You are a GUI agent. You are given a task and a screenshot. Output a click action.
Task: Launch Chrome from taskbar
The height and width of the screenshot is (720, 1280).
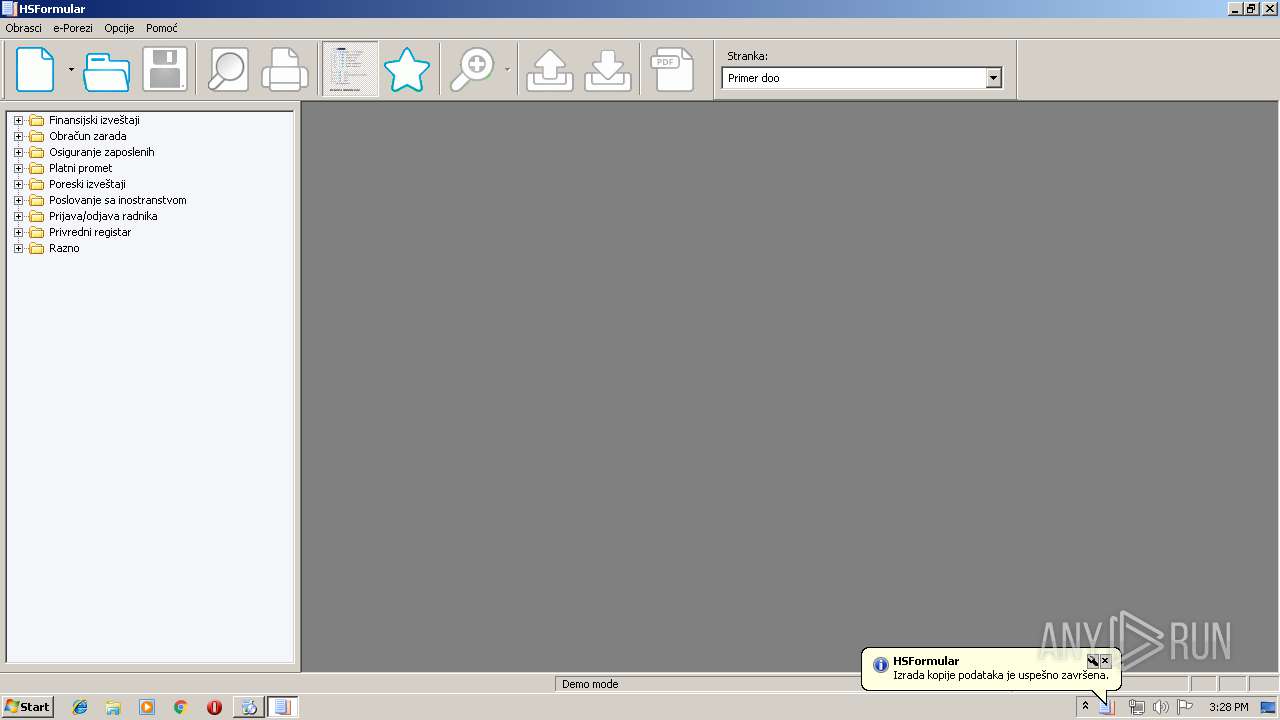[x=180, y=707]
